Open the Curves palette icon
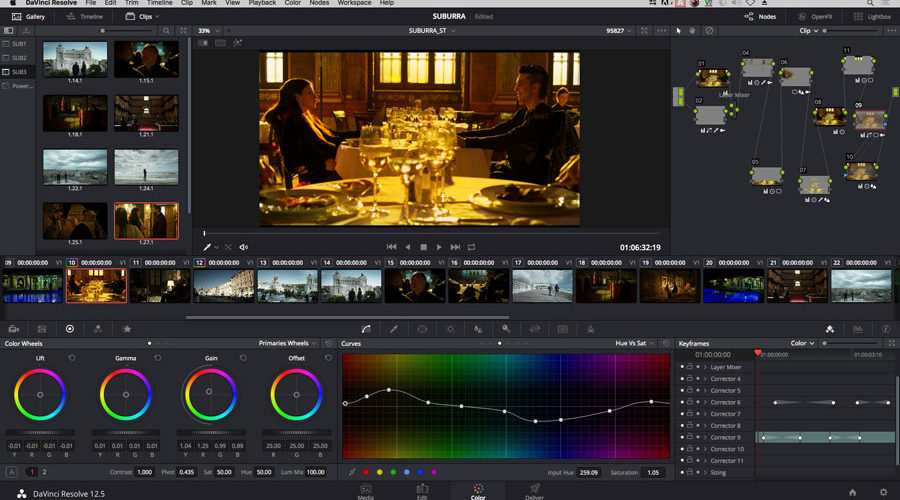900x500 pixels. coord(366,329)
